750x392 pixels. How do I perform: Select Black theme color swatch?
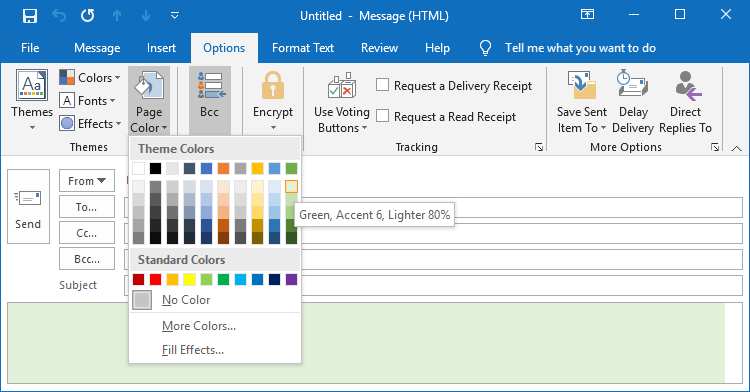click(x=155, y=168)
